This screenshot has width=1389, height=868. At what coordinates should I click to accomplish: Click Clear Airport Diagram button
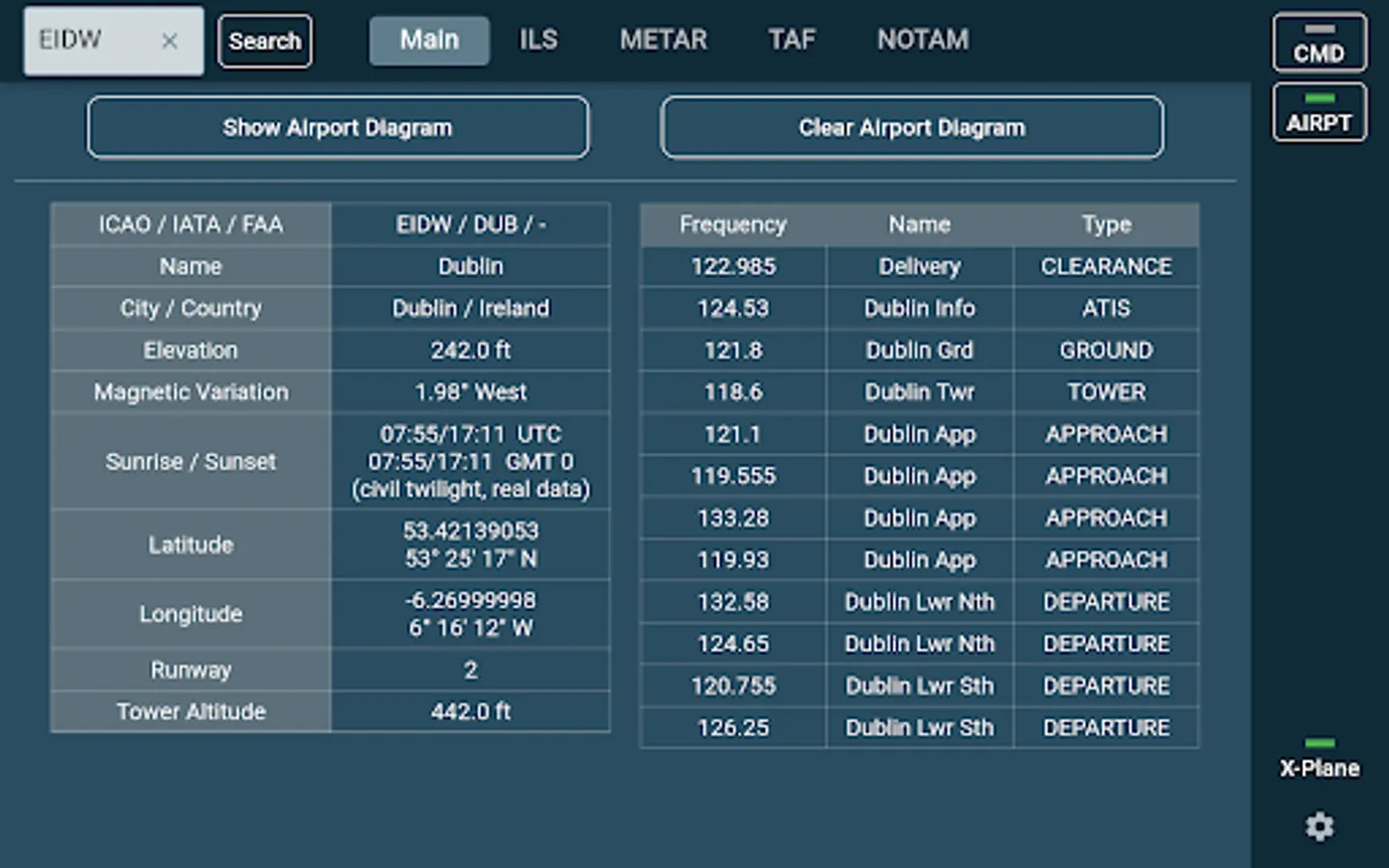[x=912, y=127]
